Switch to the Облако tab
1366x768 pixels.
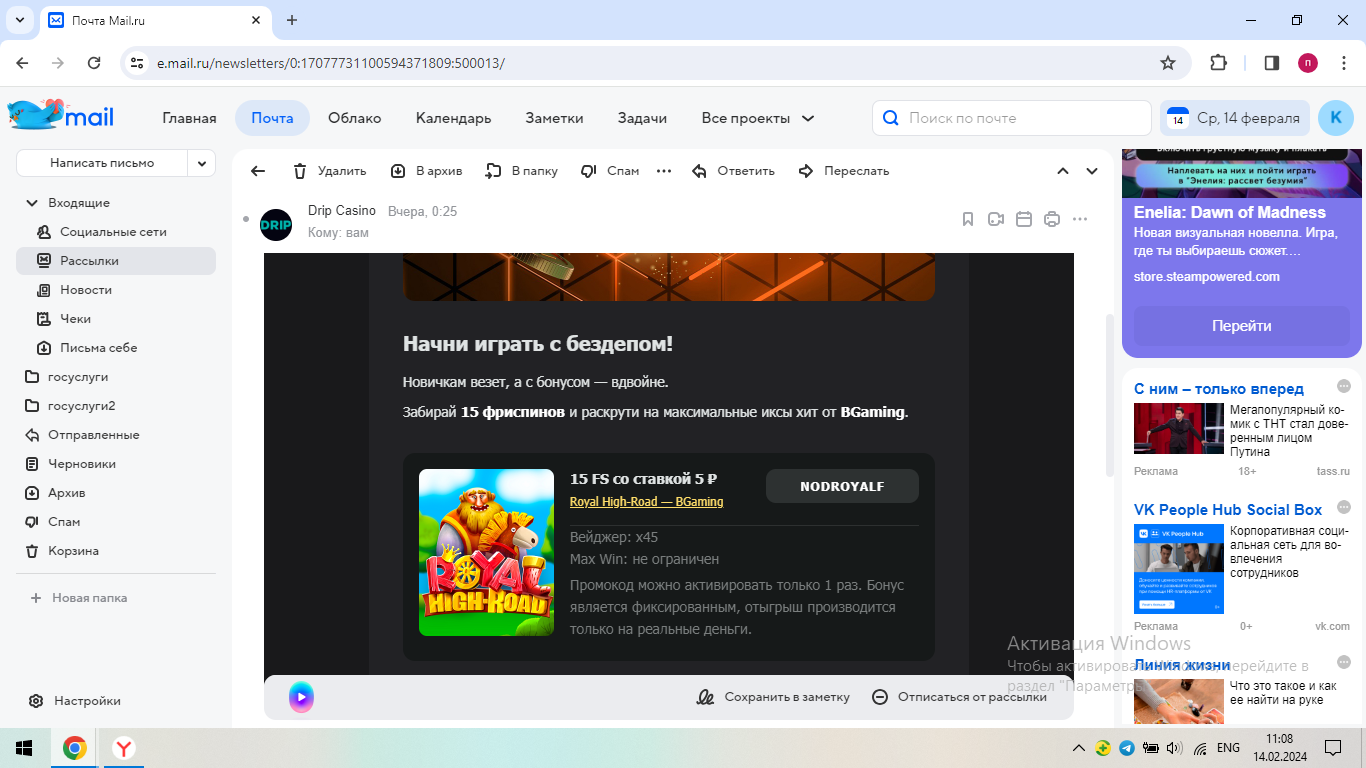click(355, 118)
